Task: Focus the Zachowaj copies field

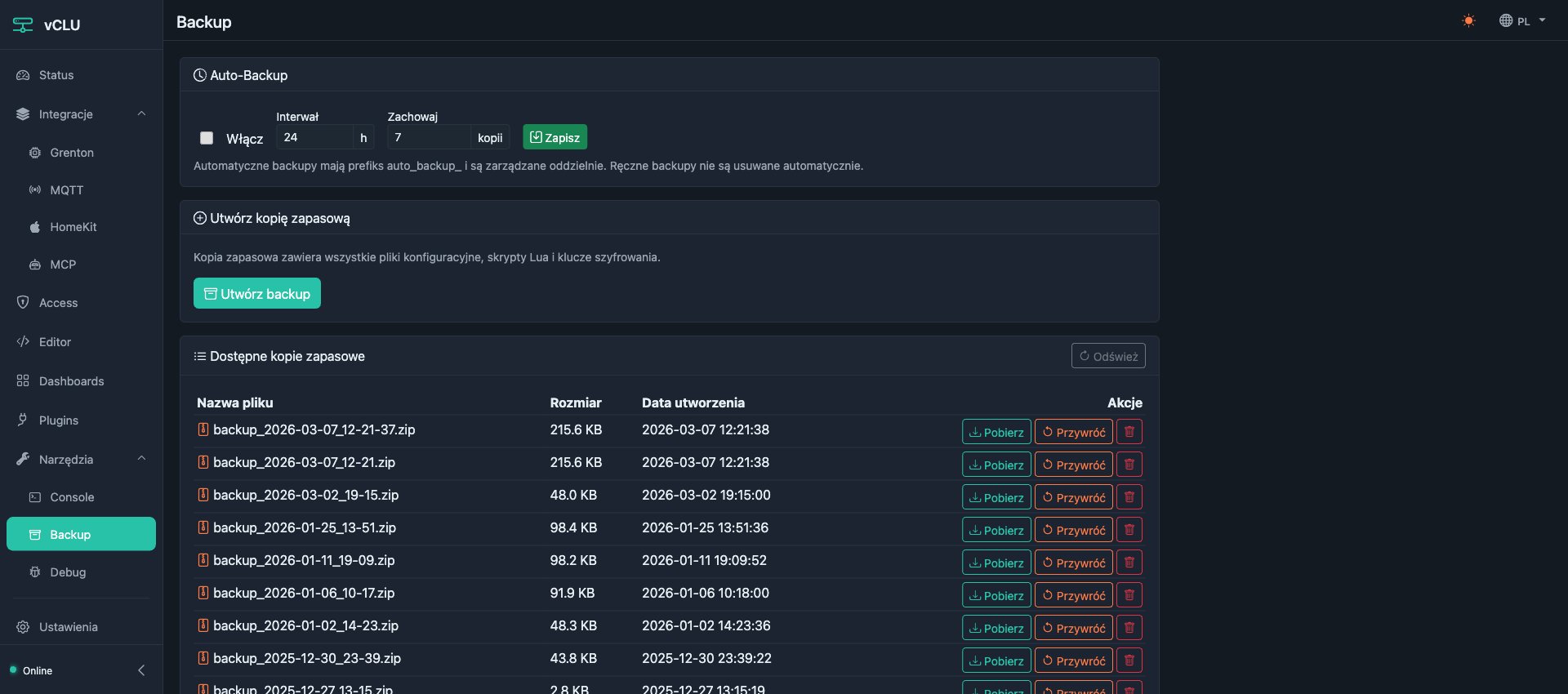Action: point(429,137)
